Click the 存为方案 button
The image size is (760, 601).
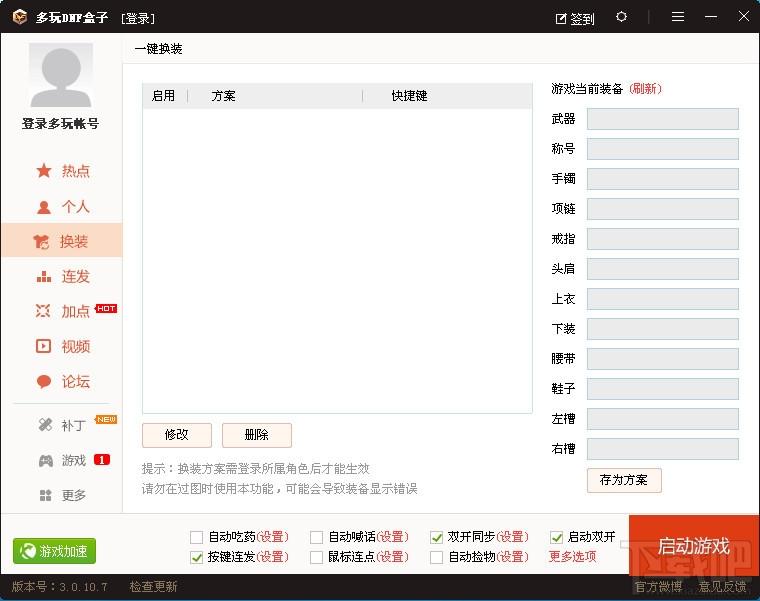624,480
